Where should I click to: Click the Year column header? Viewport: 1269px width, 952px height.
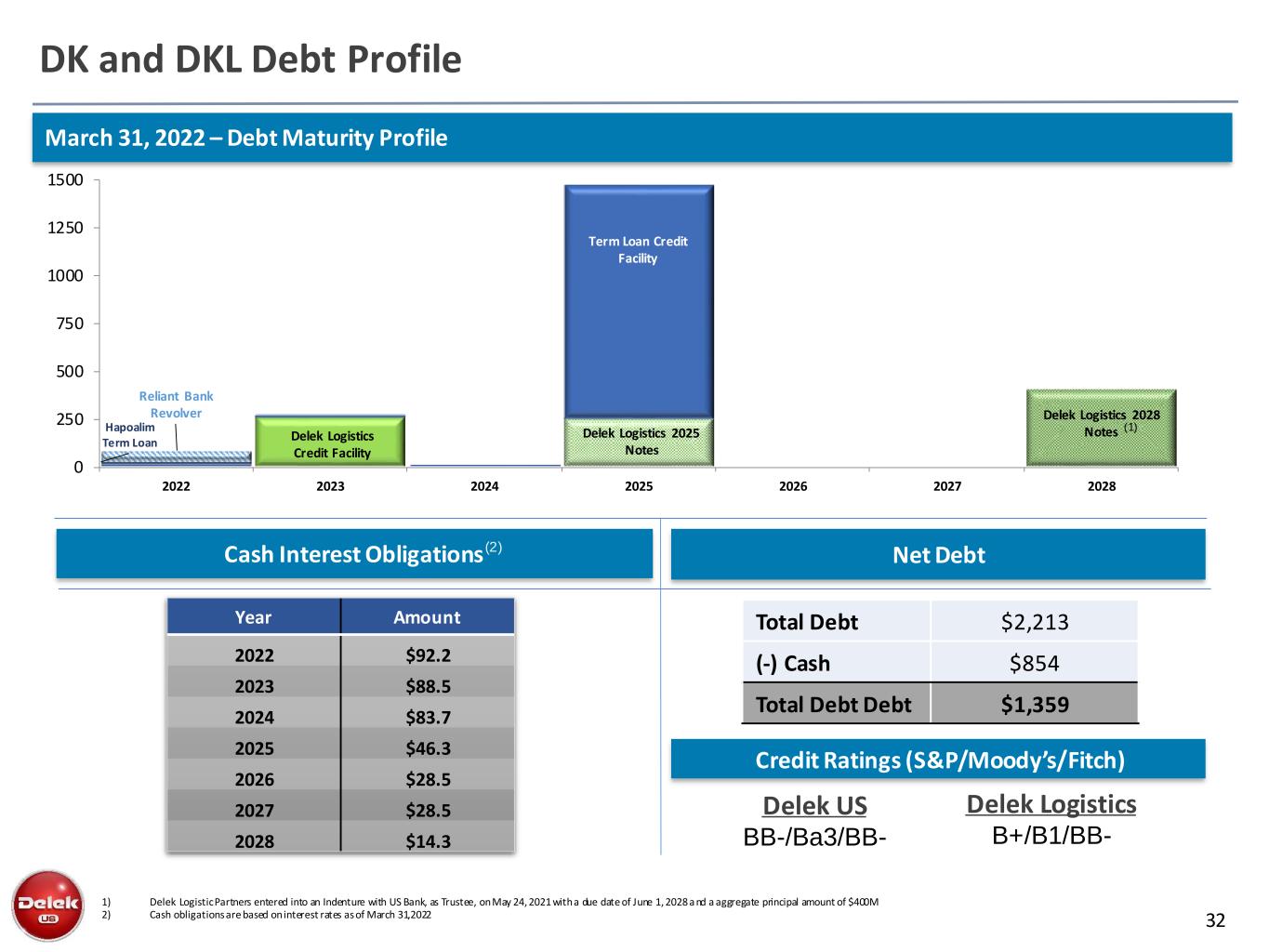click(x=253, y=617)
